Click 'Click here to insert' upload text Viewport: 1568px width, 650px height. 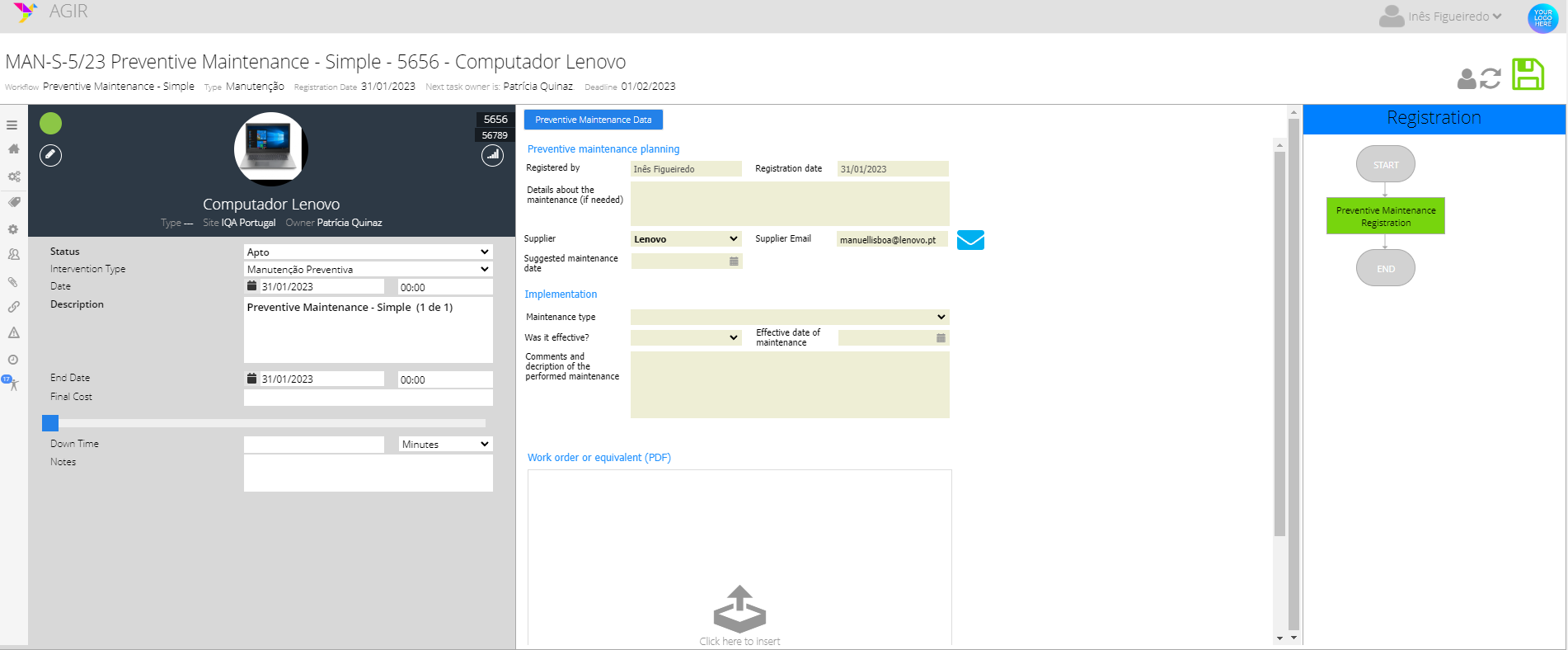point(739,642)
